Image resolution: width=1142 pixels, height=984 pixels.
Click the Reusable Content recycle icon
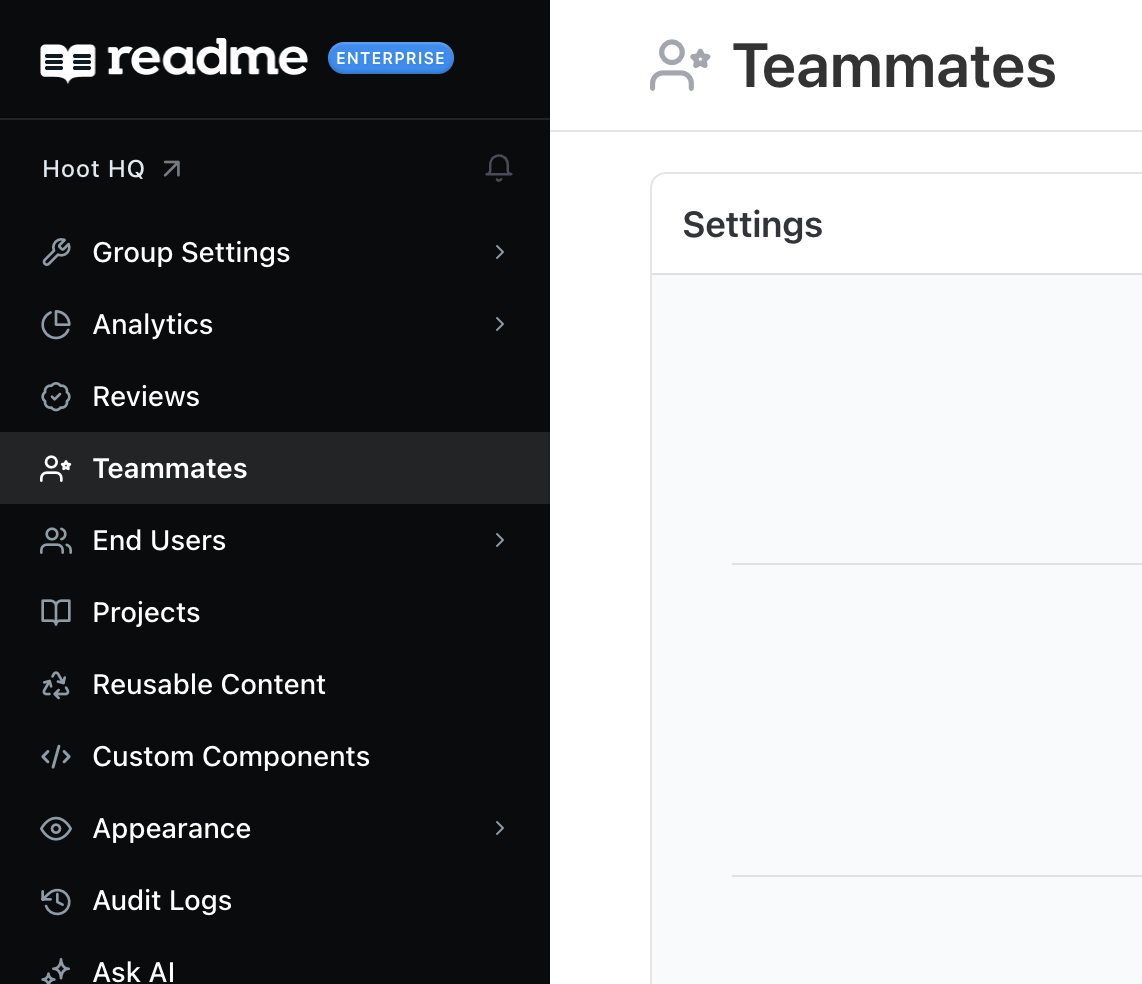tap(56, 685)
